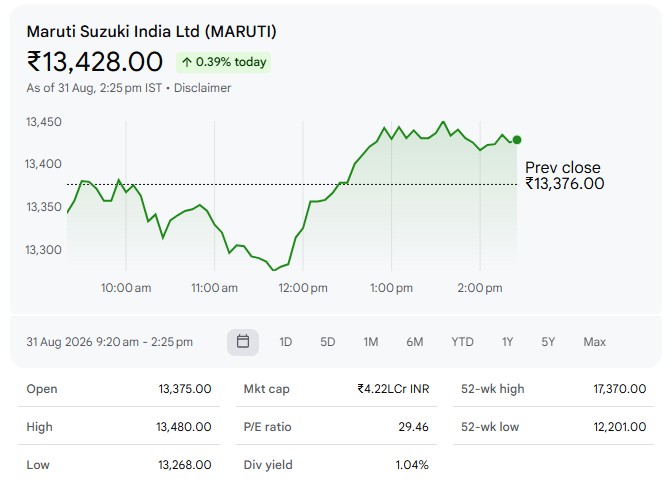
Task: Click the Low value 13,268.00
Action: pyautogui.click(x=185, y=465)
